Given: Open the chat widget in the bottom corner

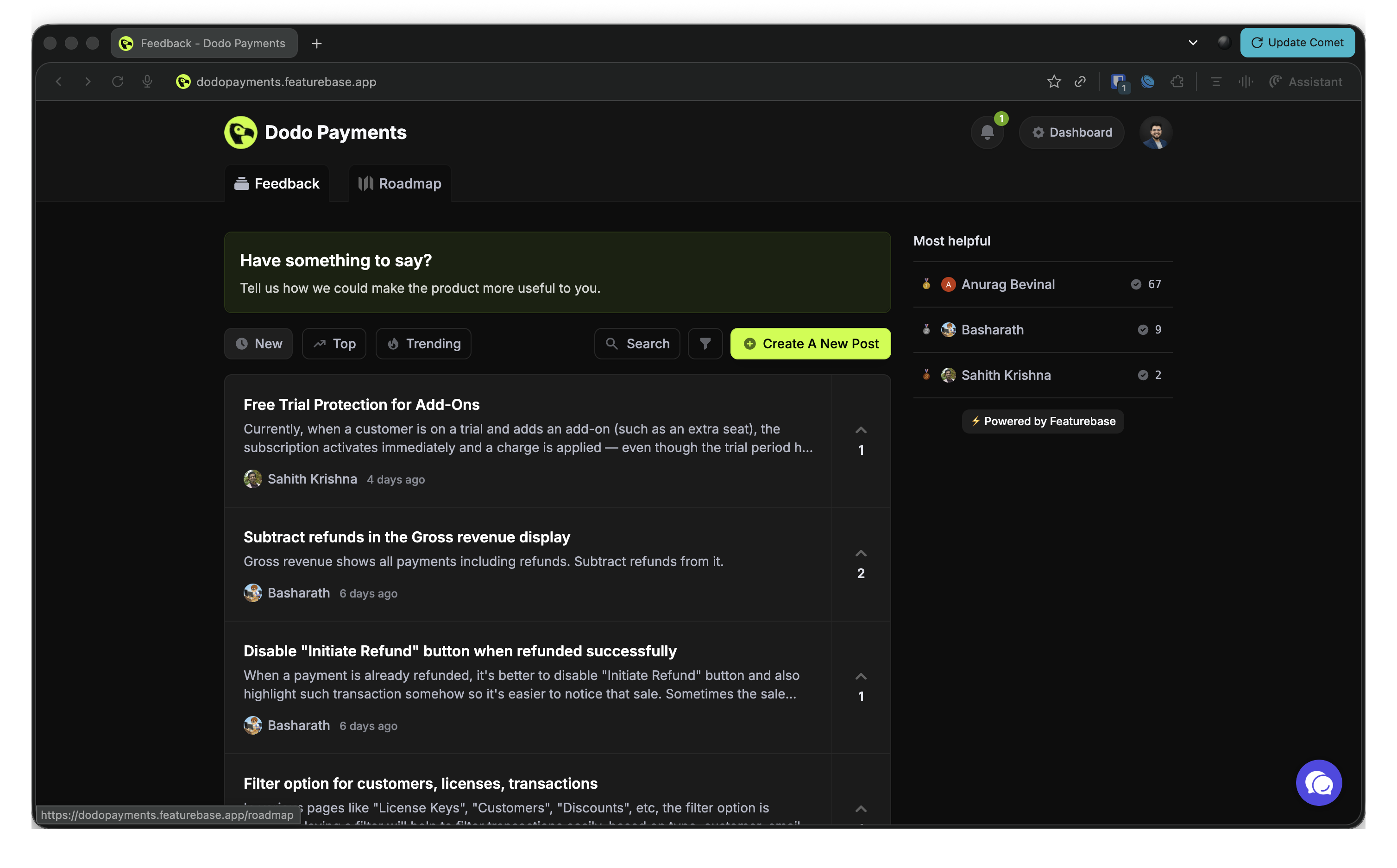Looking at the screenshot, I should click(x=1318, y=782).
